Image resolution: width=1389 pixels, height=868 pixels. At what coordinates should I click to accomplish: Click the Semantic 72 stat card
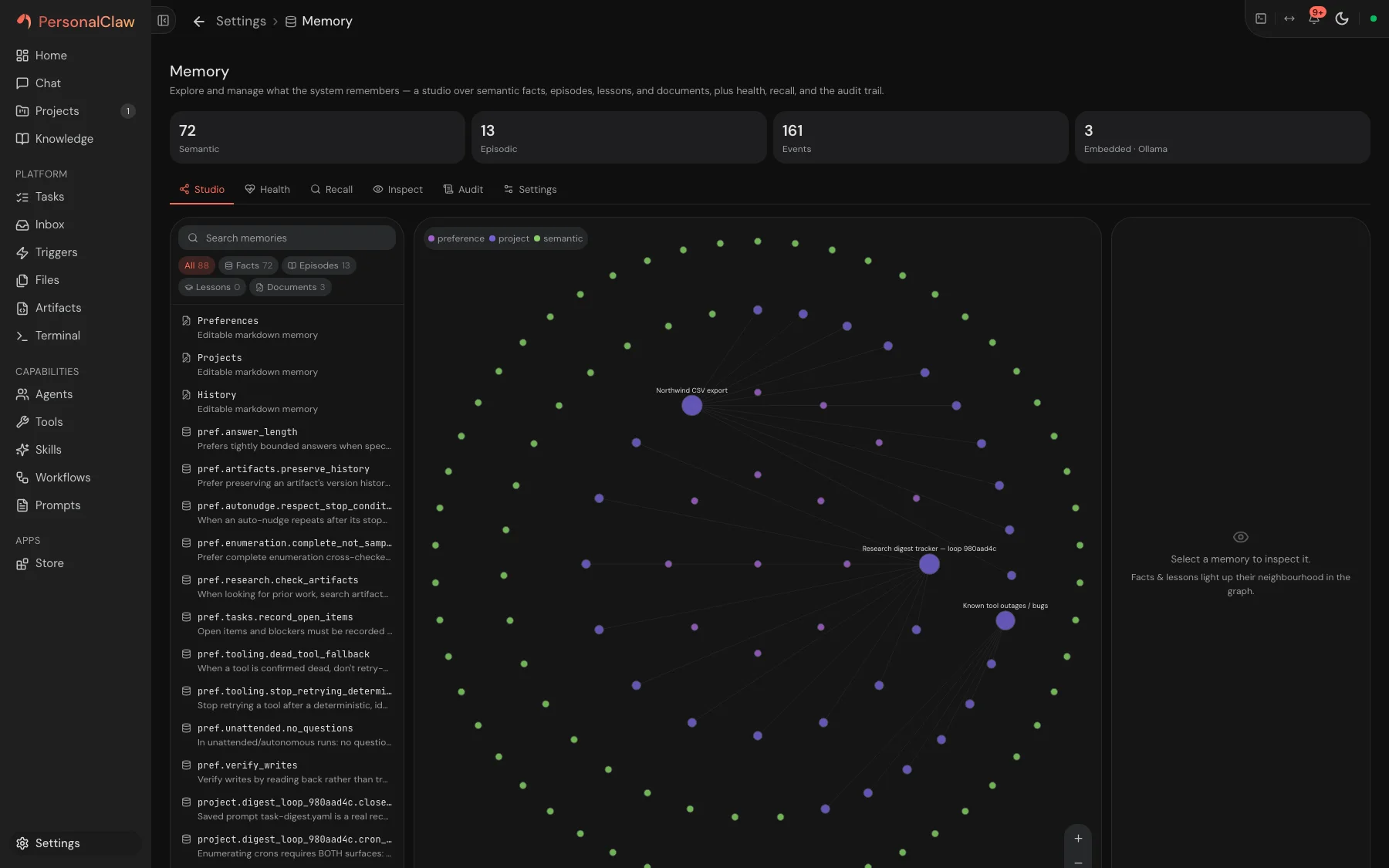click(317, 137)
